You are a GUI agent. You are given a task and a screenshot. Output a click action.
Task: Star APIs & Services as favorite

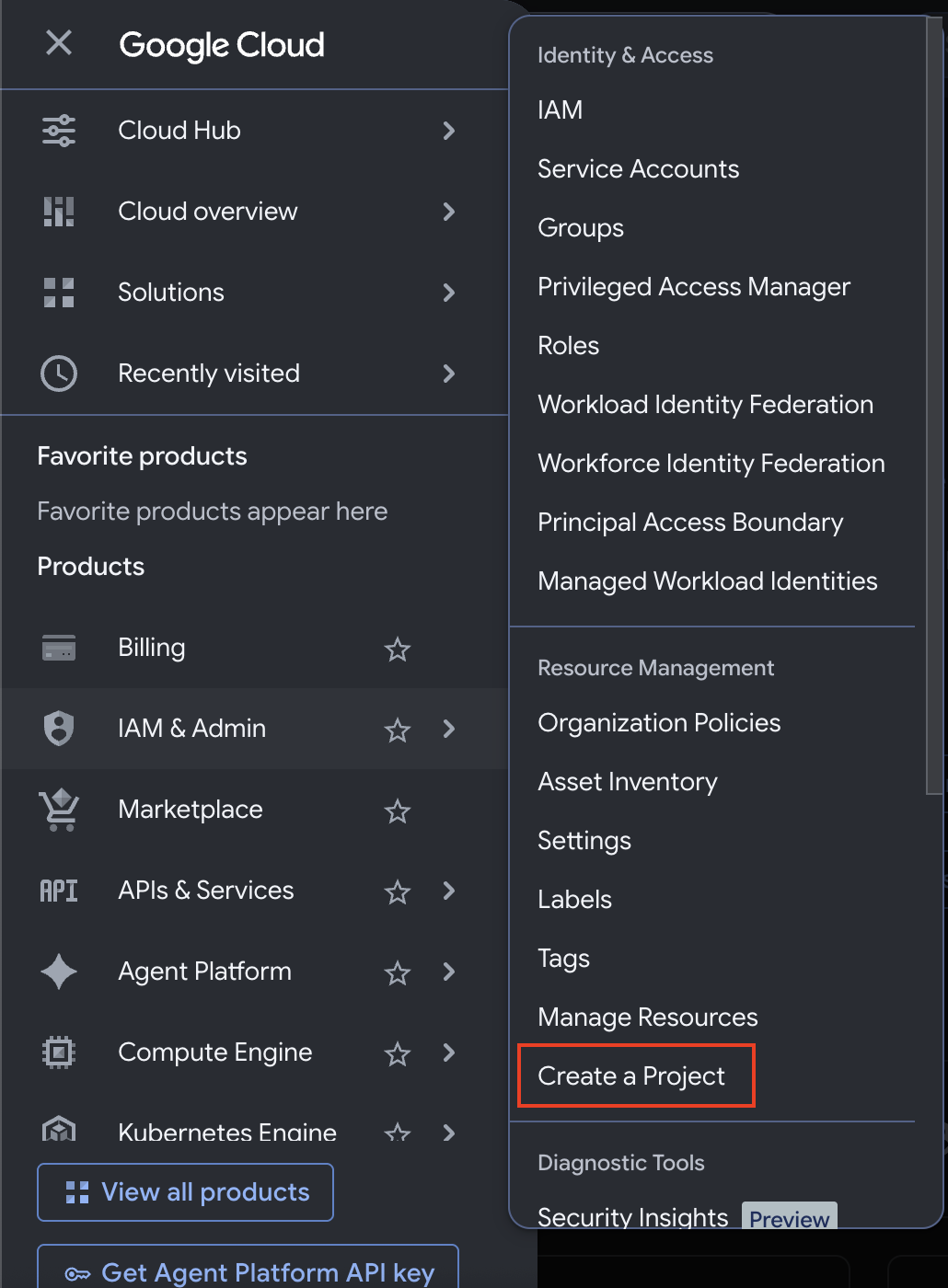coord(398,891)
